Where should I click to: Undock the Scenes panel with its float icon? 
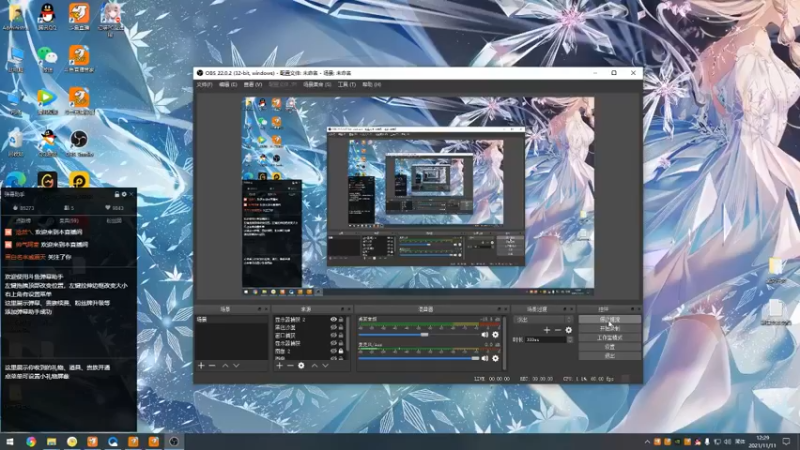(259, 309)
